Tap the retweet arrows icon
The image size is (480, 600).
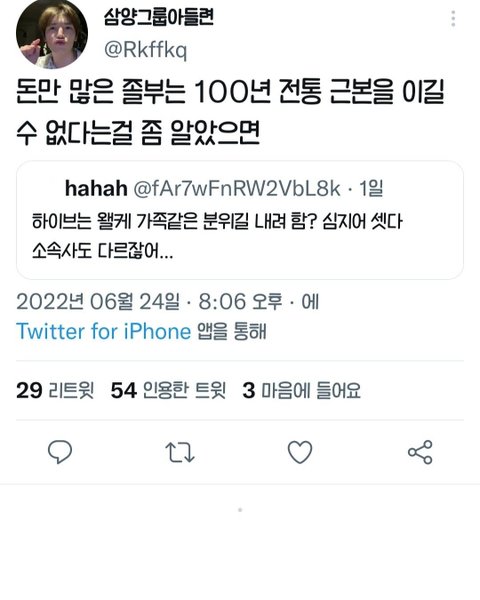tap(180, 452)
